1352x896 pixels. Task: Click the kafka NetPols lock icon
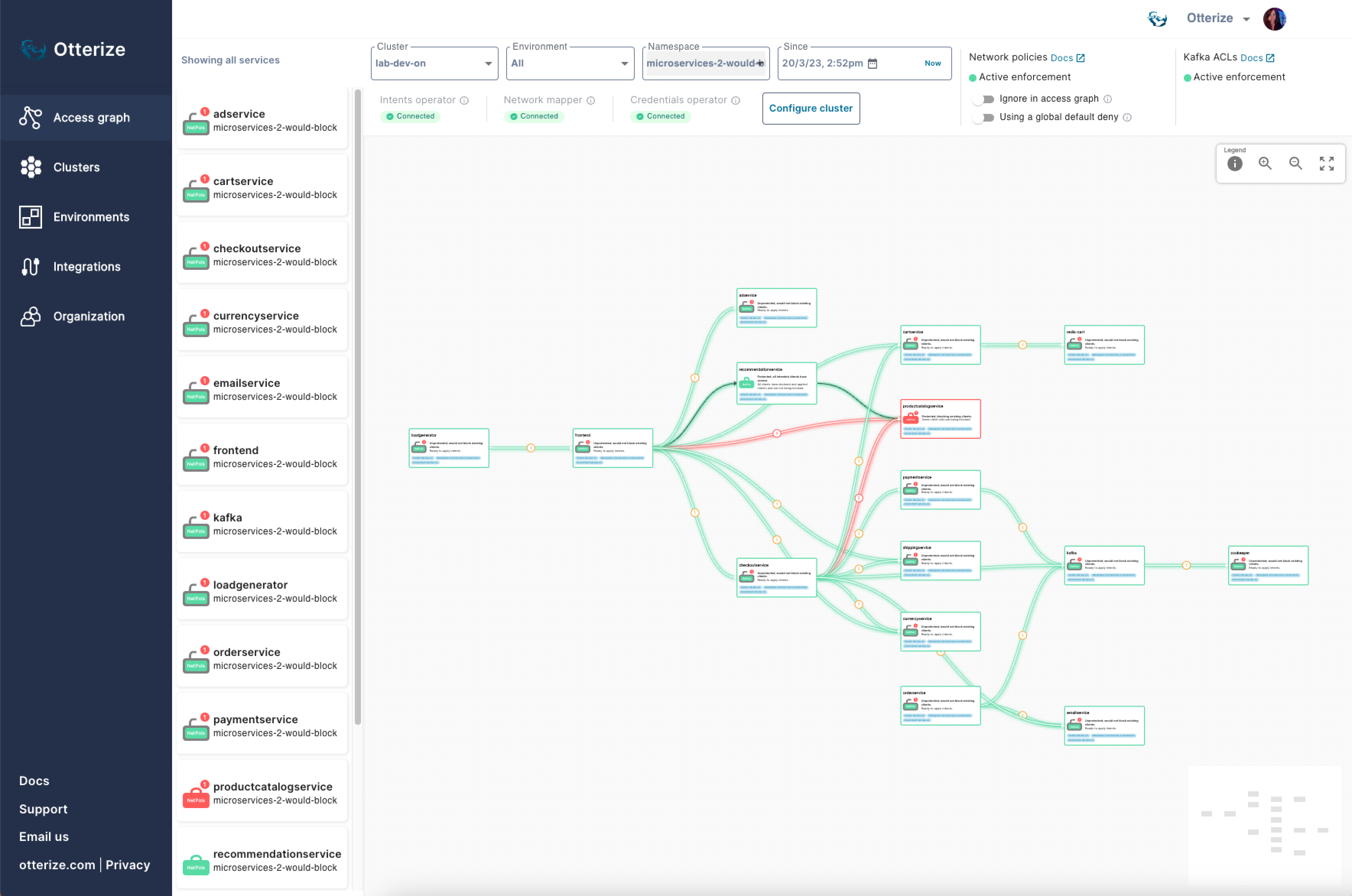point(196,525)
